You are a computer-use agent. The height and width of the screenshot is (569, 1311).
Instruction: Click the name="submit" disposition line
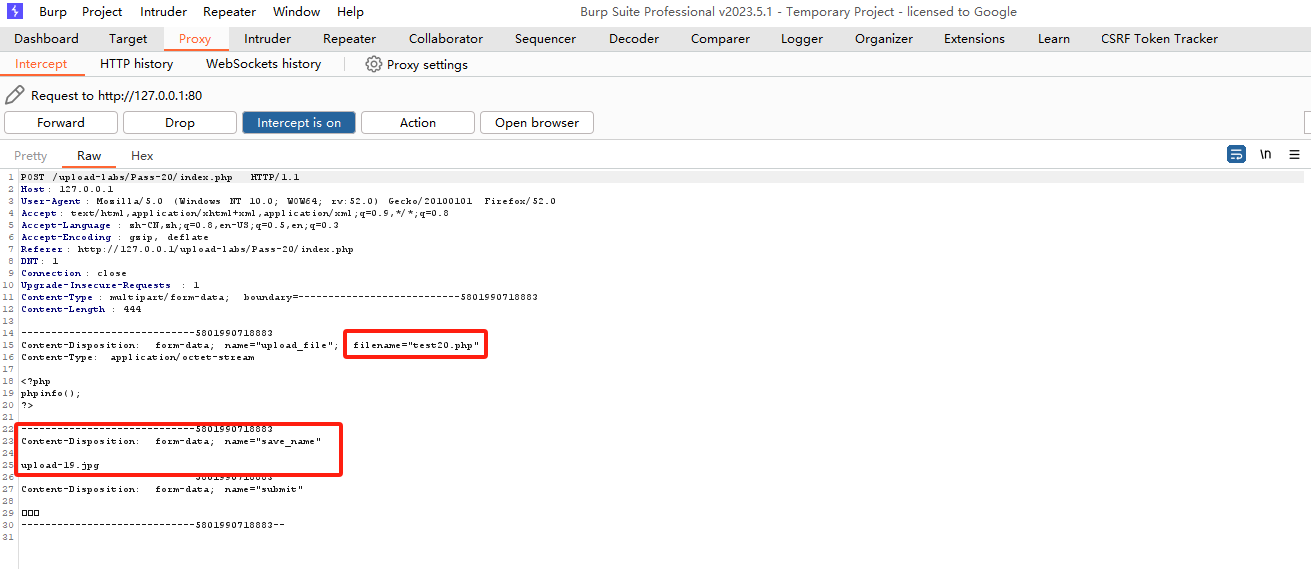pos(162,489)
